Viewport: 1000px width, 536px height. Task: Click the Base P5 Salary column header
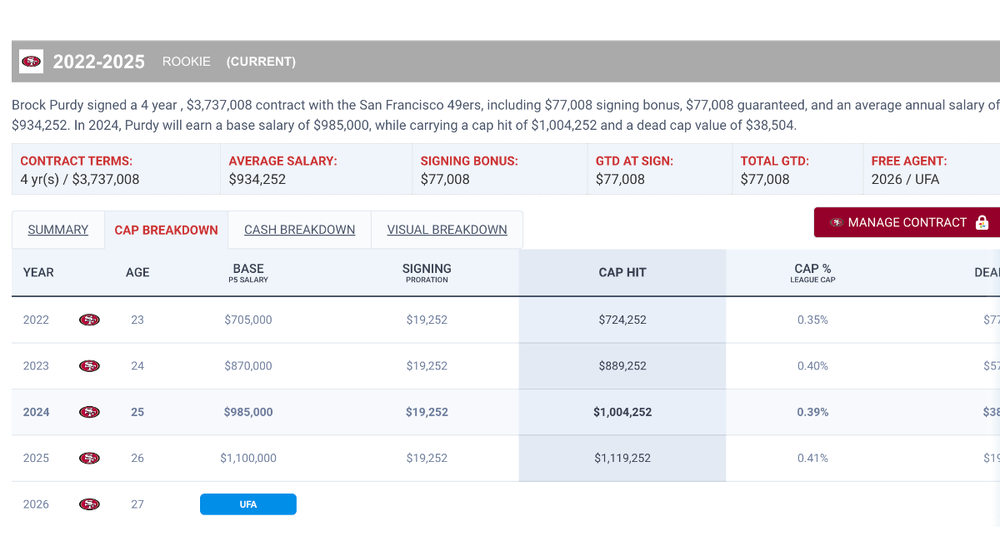click(248, 273)
